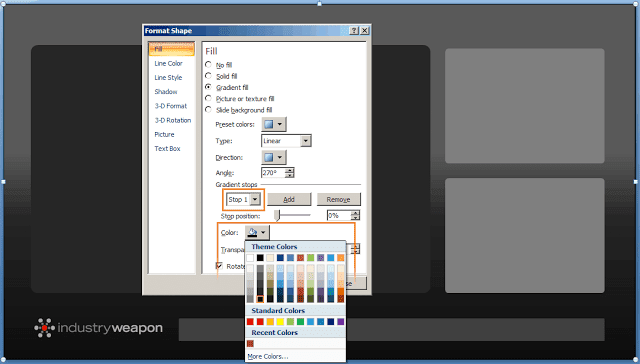
Task: Choose the yellow standard color
Action: 280,322
